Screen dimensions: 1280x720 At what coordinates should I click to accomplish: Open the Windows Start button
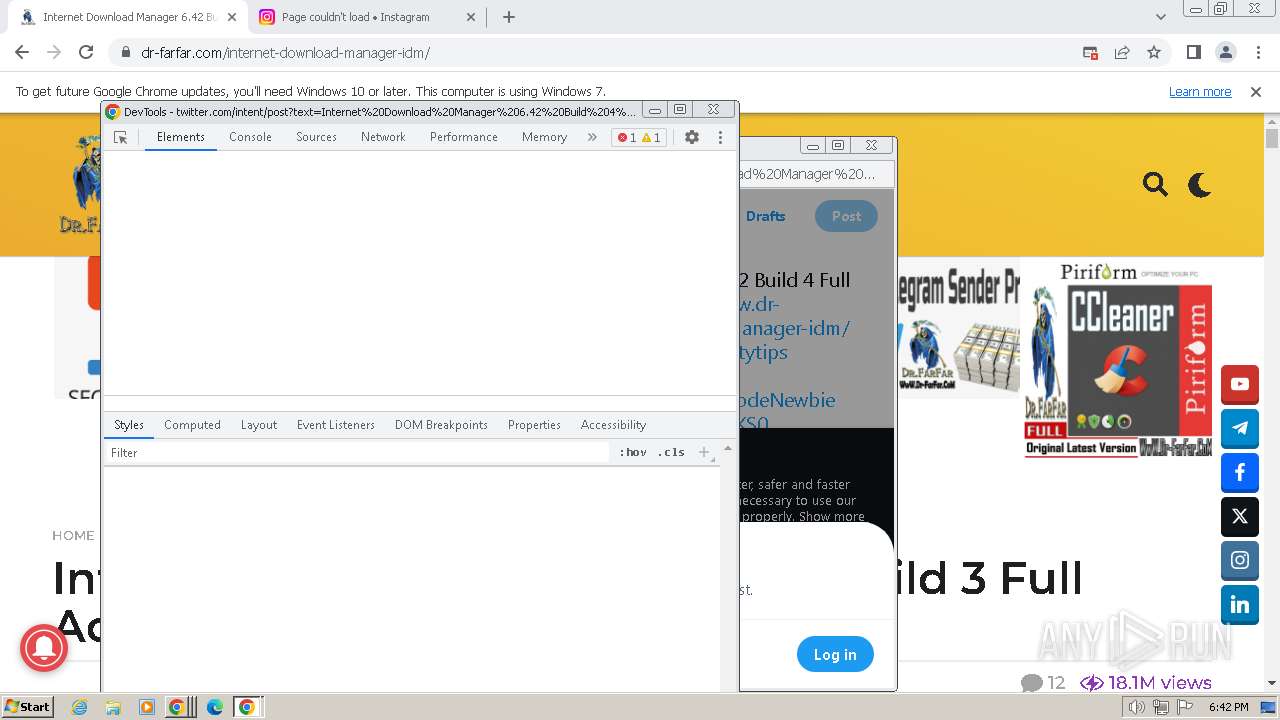point(28,707)
